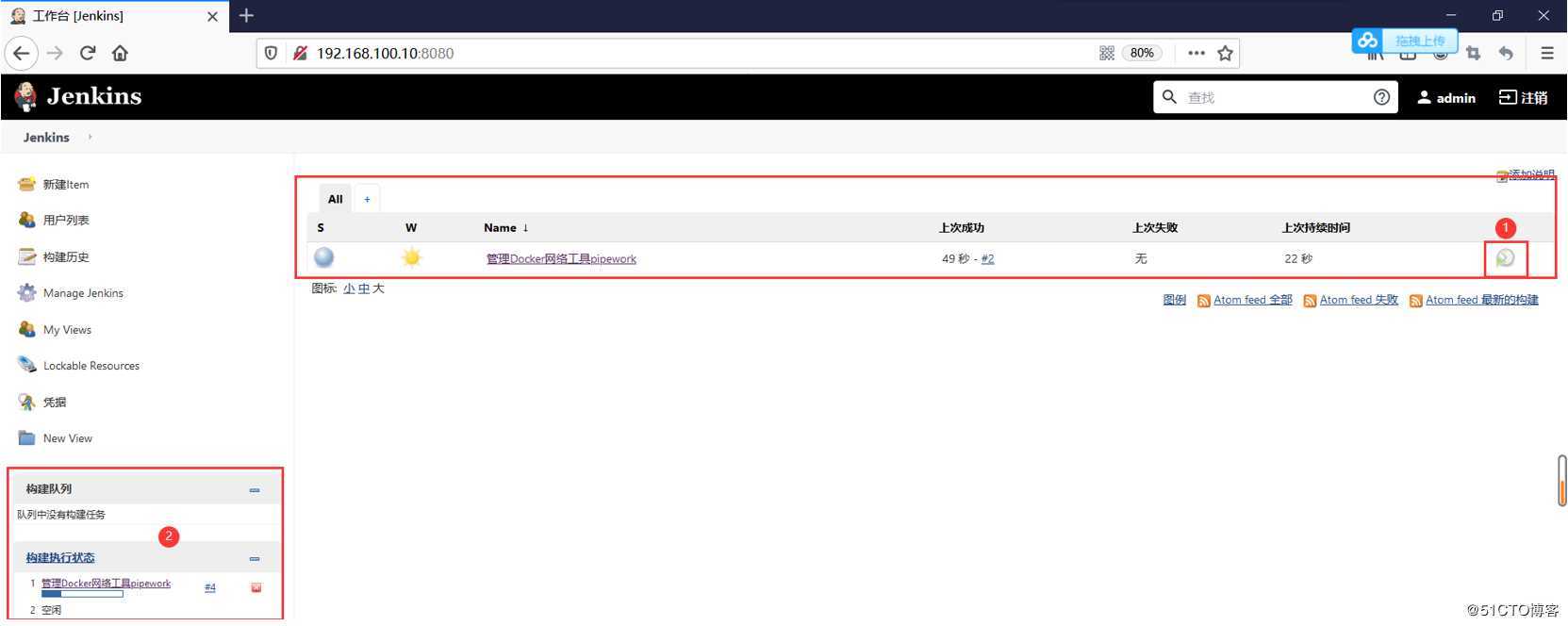Open Lockable Resources page
1568x626 pixels.
91,366
